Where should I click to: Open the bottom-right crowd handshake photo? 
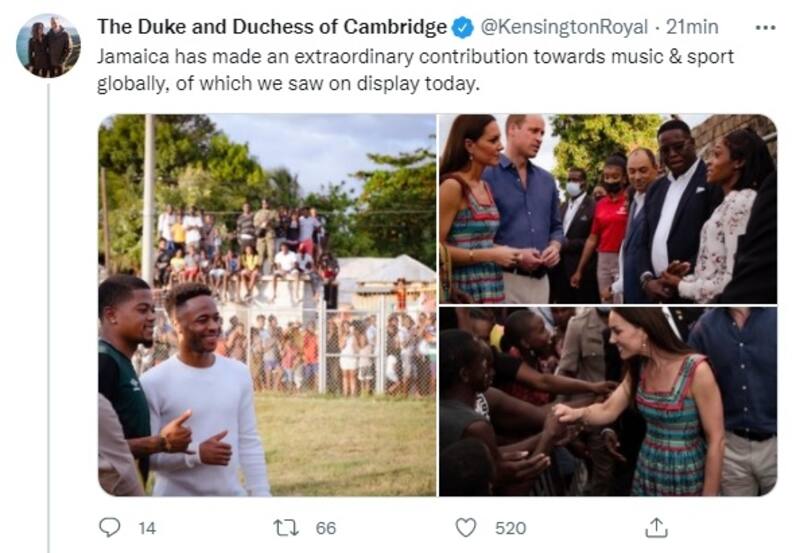(607, 401)
